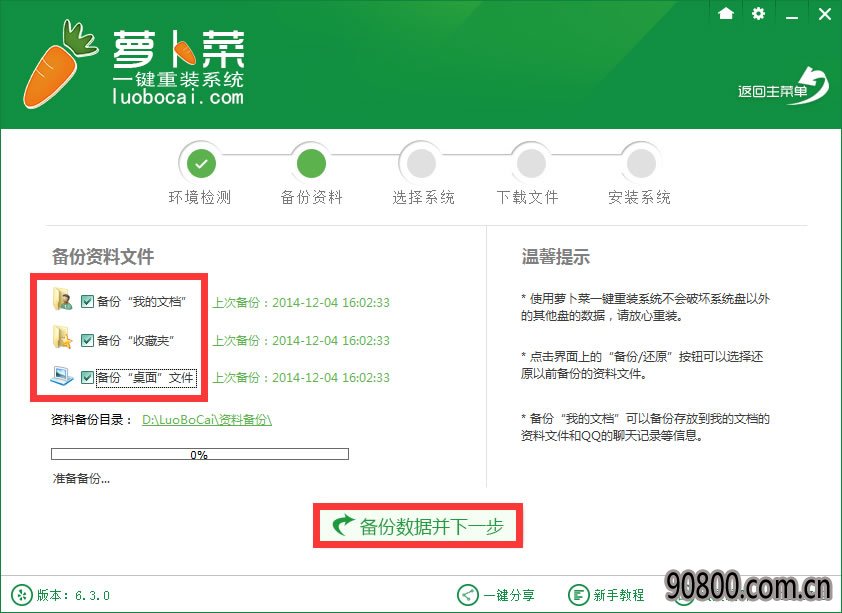Click 返回主菜单 return arrow
Image resolution: width=842 pixels, height=613 pixels.
point(783,87)
